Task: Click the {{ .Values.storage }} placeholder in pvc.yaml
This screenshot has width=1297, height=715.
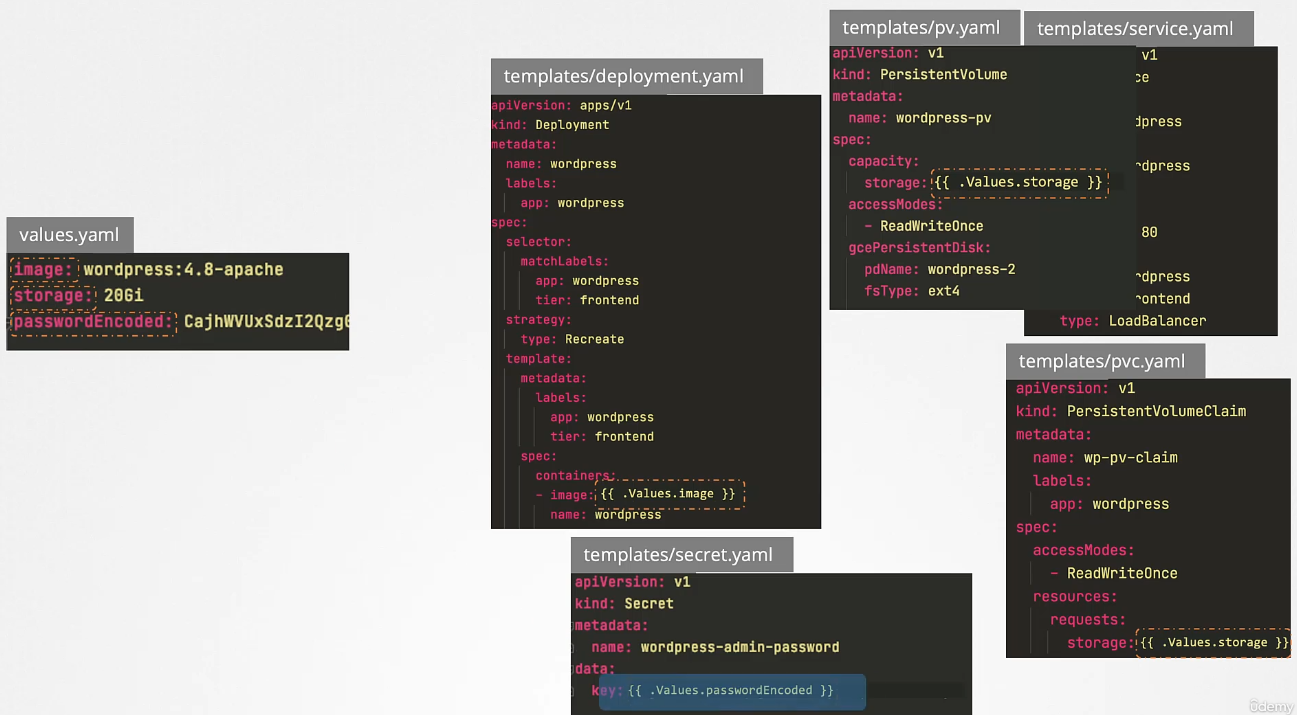Action: [1214, 643]
